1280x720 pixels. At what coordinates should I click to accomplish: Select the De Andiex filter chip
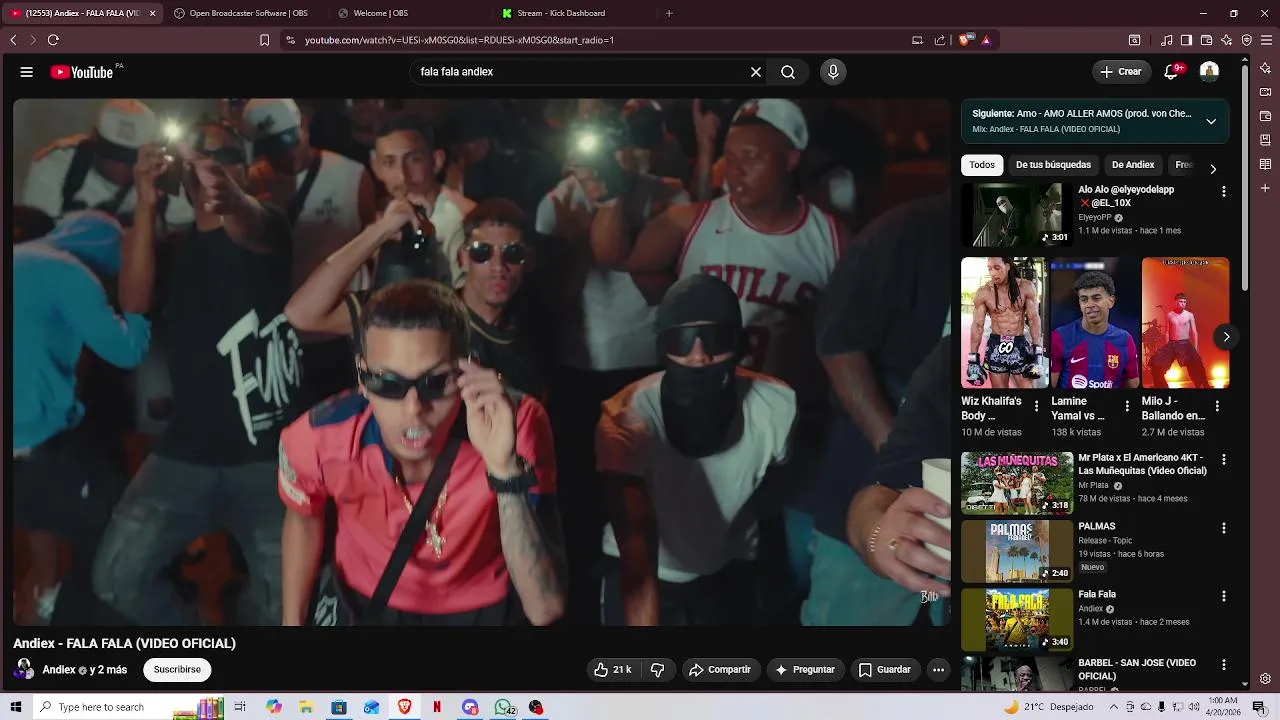point(1133,165)
